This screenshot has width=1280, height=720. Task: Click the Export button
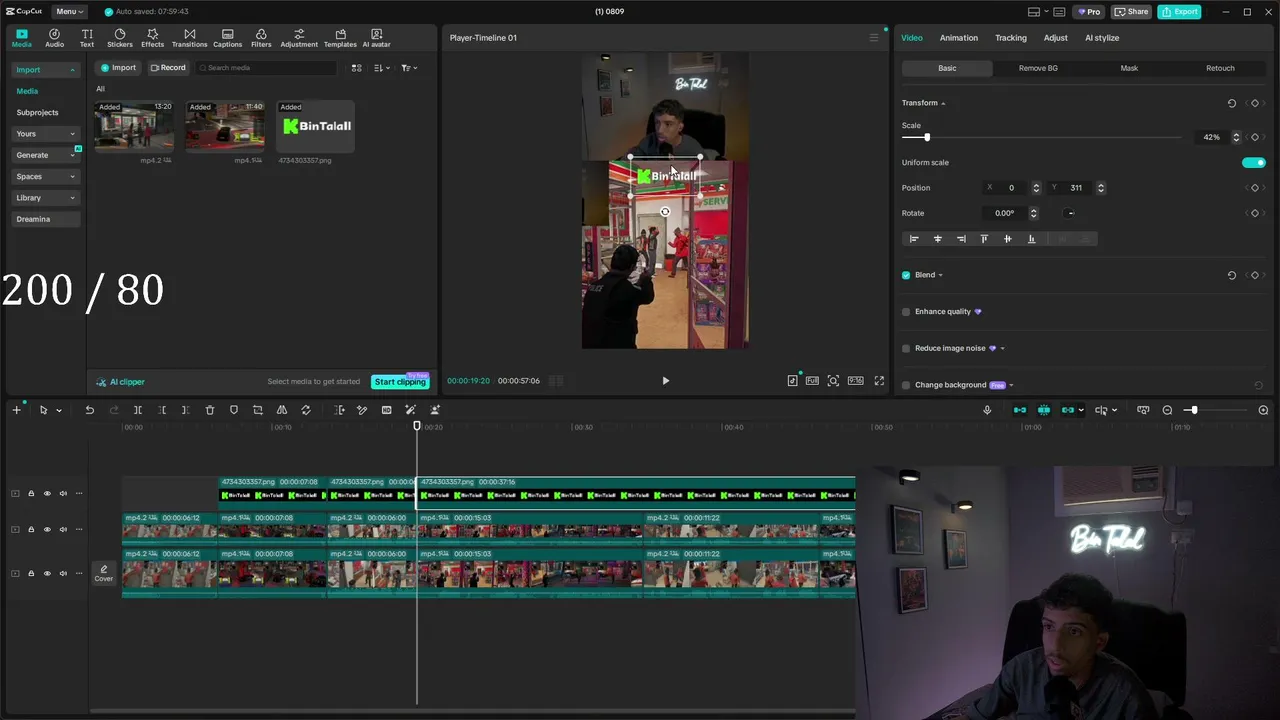coord(1179,11)
